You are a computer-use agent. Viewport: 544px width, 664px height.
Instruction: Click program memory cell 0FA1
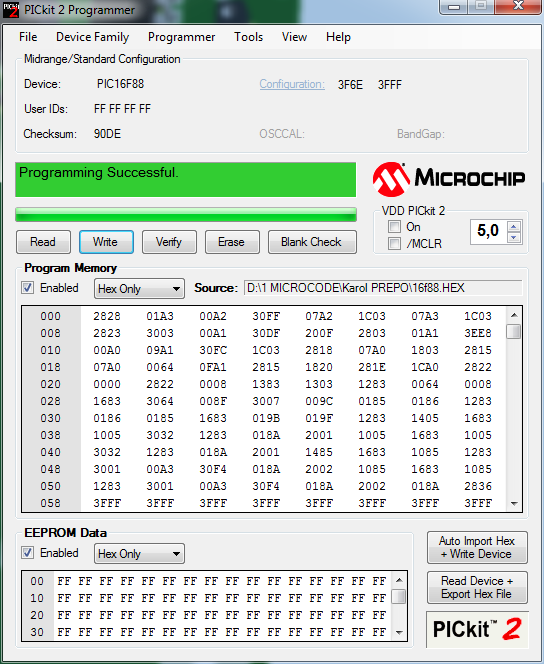click(213, 367)
